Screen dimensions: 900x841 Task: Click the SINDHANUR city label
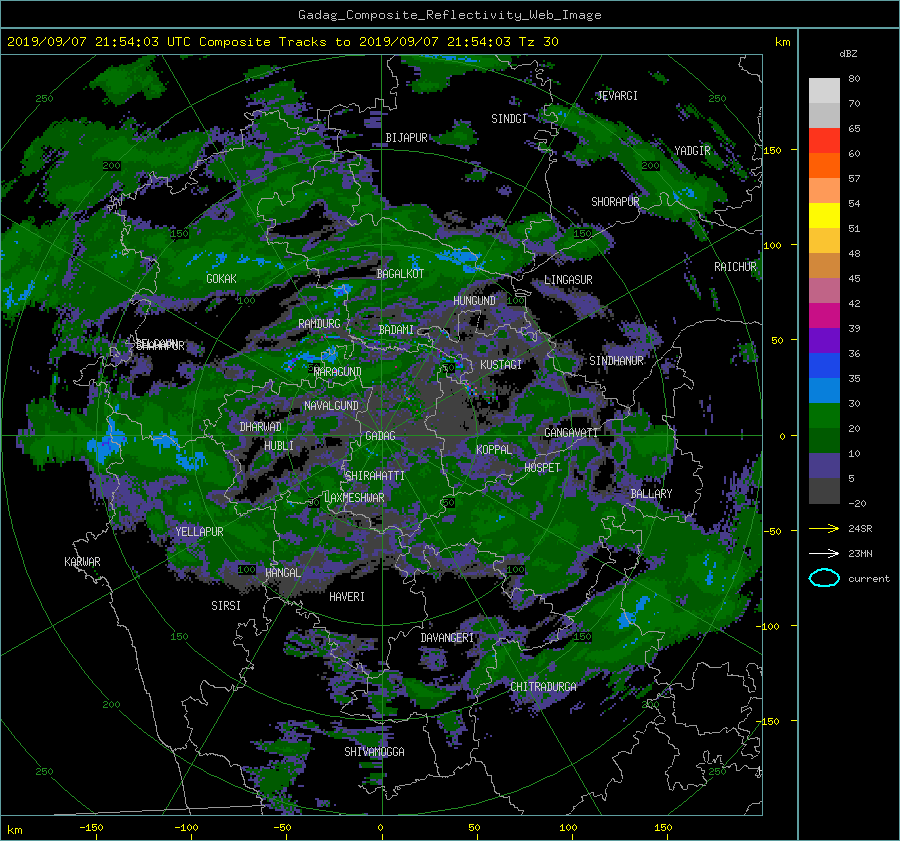pos(616,361)
